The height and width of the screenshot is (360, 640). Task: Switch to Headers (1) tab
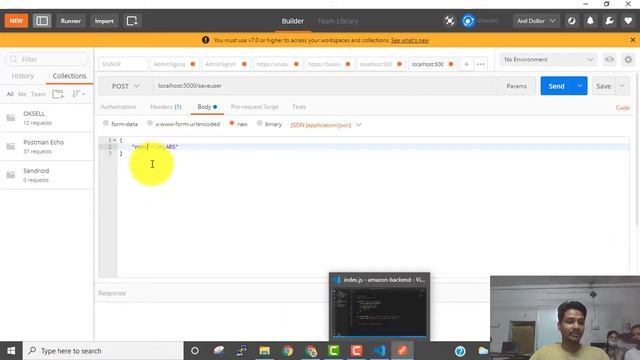point(166,107)
